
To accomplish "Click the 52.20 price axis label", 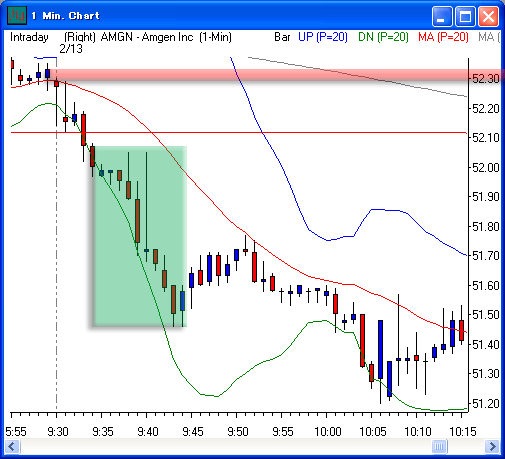I will click(x=486, y=109).
